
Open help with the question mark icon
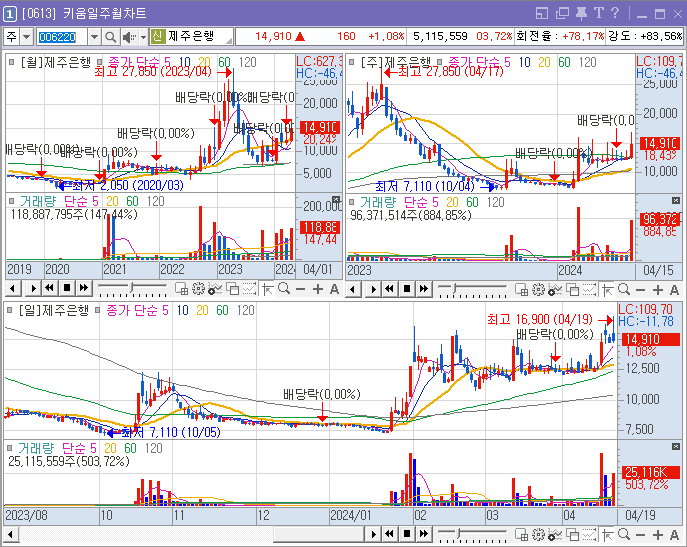coord(615,13)
